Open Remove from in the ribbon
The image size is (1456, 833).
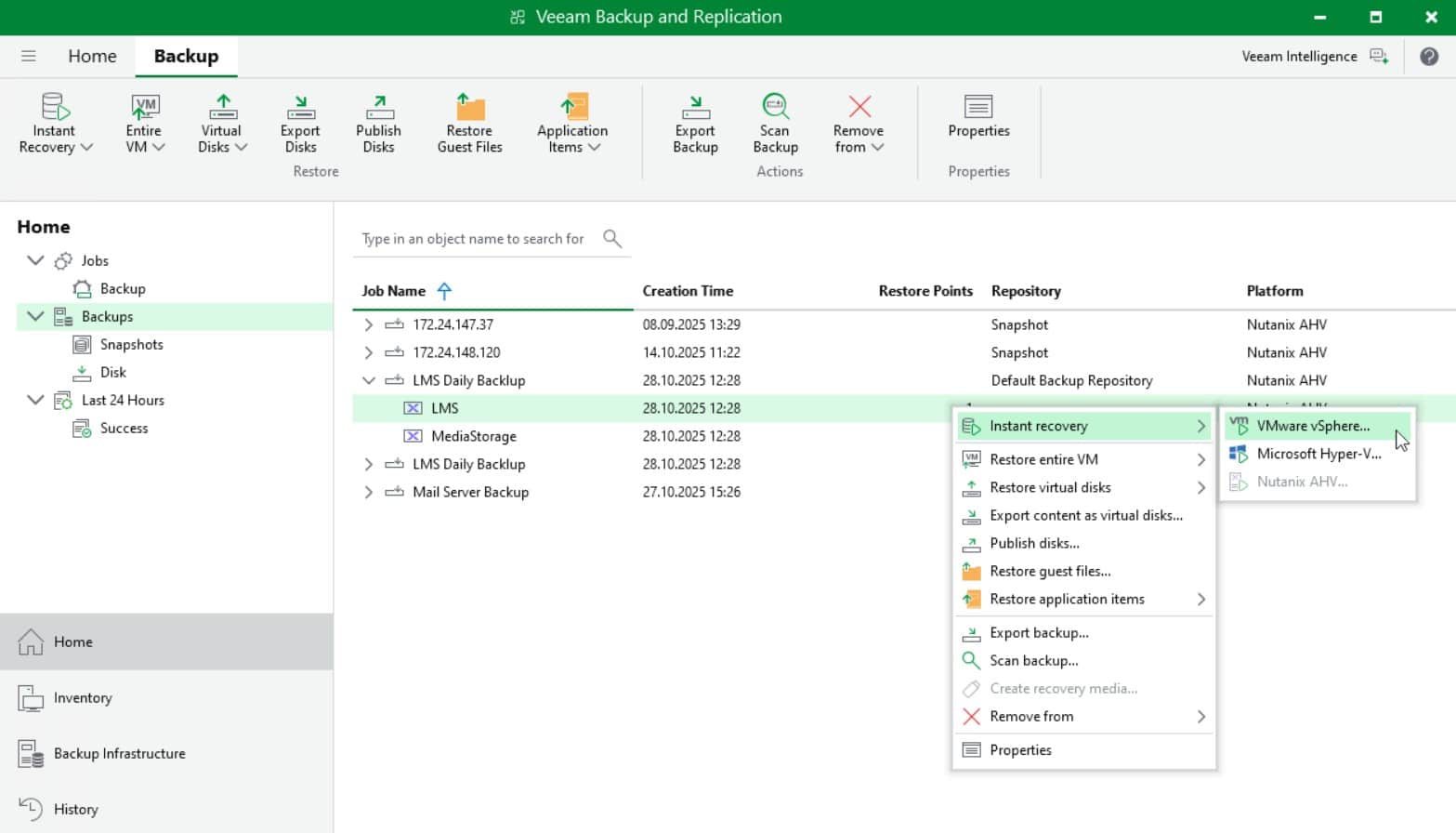(x=859, y=123)
